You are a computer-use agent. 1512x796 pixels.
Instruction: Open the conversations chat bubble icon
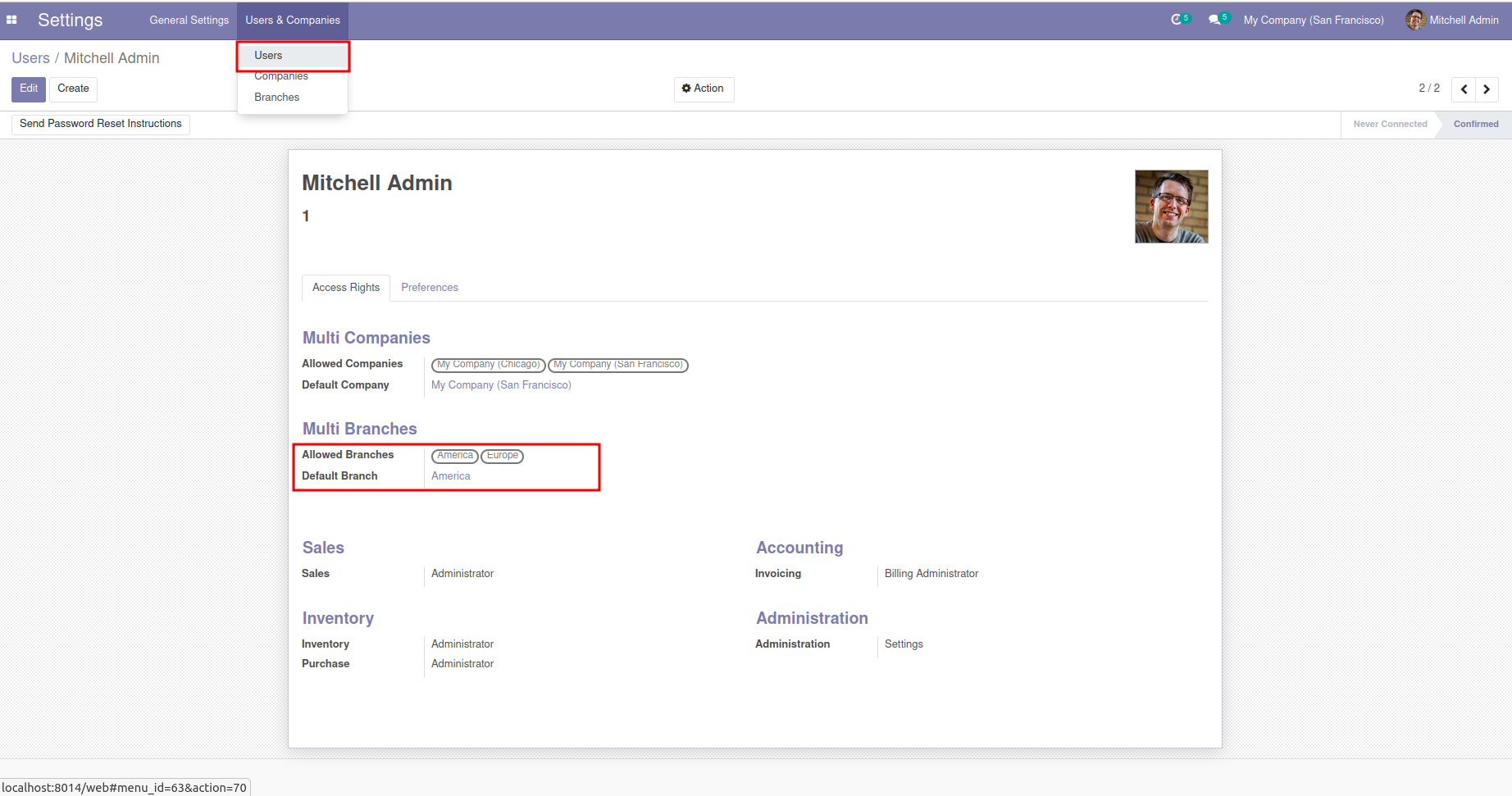pos(1215,20)
